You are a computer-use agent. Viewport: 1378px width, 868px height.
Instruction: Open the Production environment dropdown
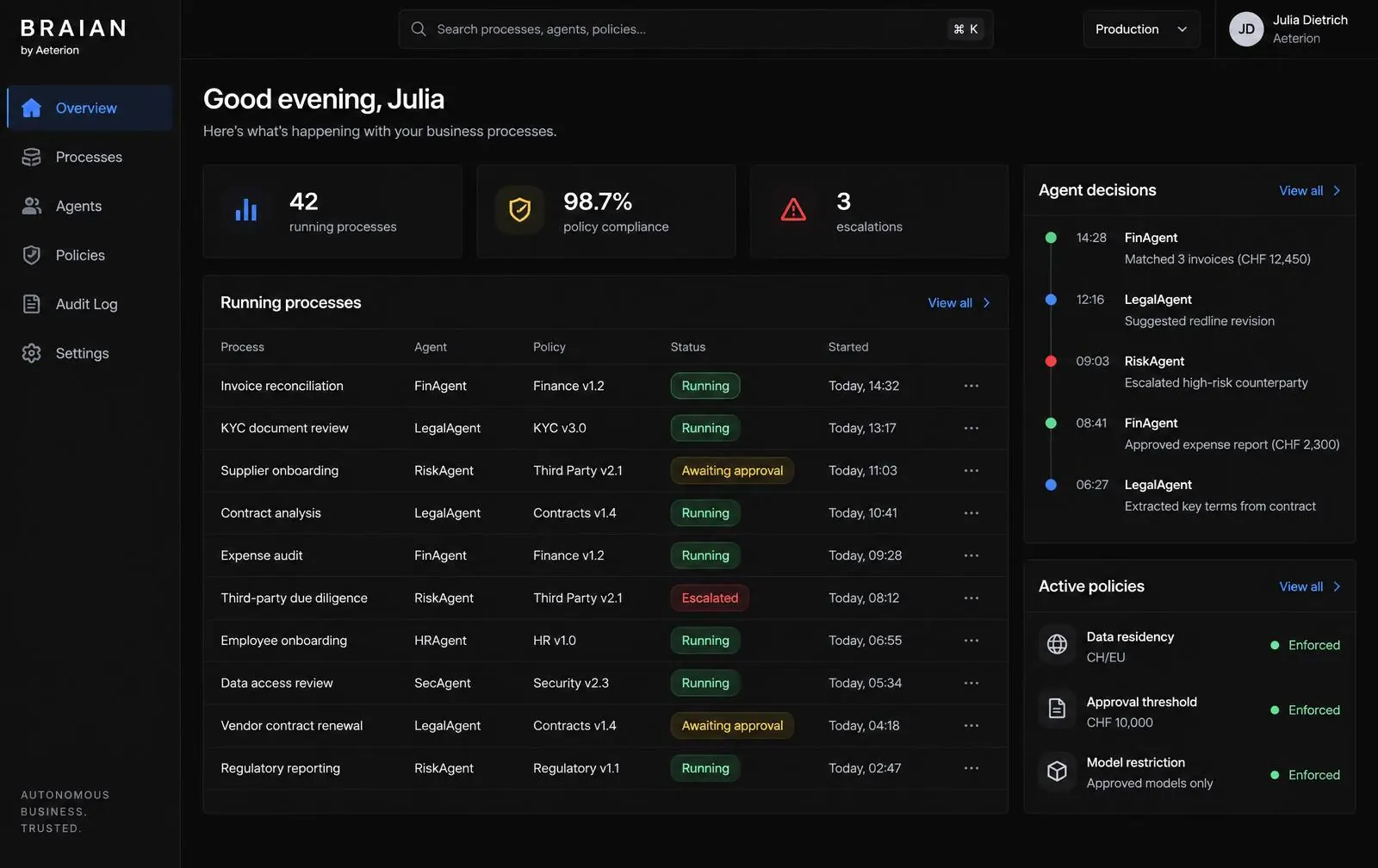pos(1141,29)
